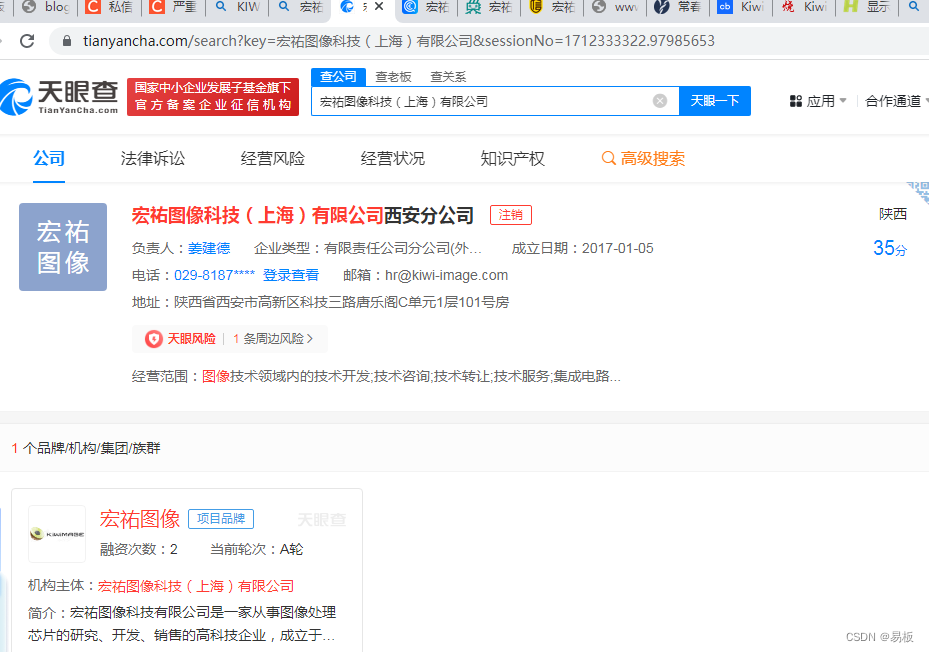Select the 法律诉讼 tab
This screenshot has width=929, height=652.
(x=153, y=158)
